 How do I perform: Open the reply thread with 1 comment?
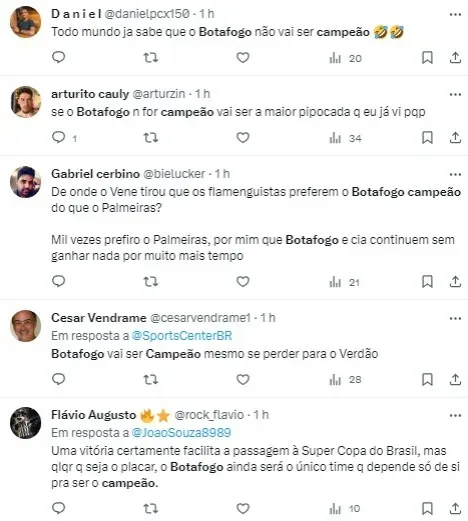tap(65, 138)
